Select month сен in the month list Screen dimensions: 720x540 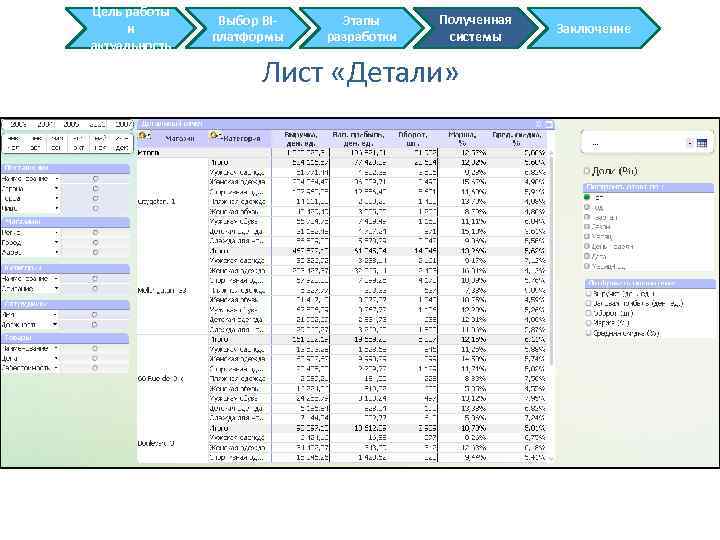click(x=57, y=147)
